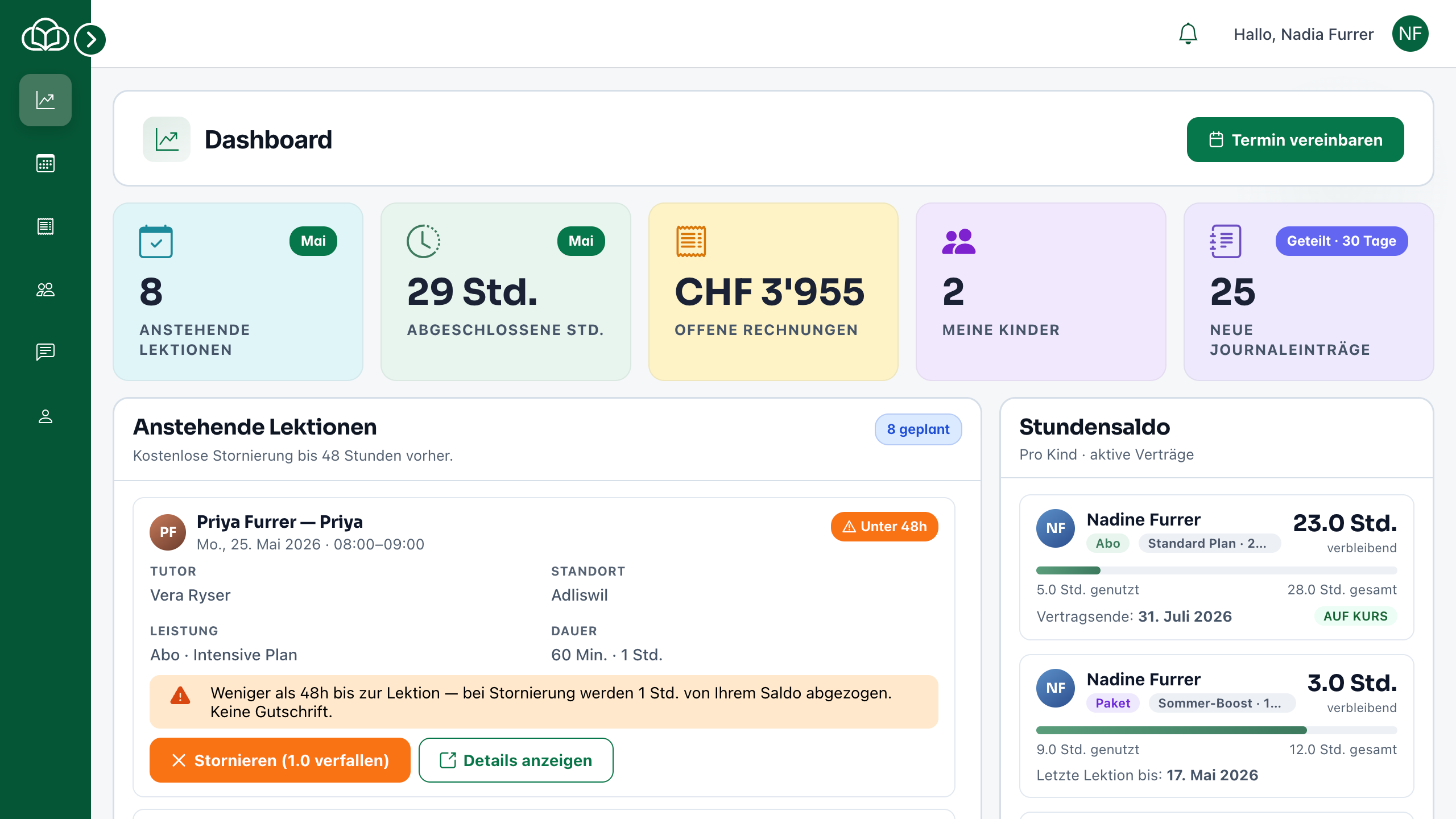Click the 9.0 of 12.0 Std. progress bar
1456x819 pixels.
point(1217,730)
